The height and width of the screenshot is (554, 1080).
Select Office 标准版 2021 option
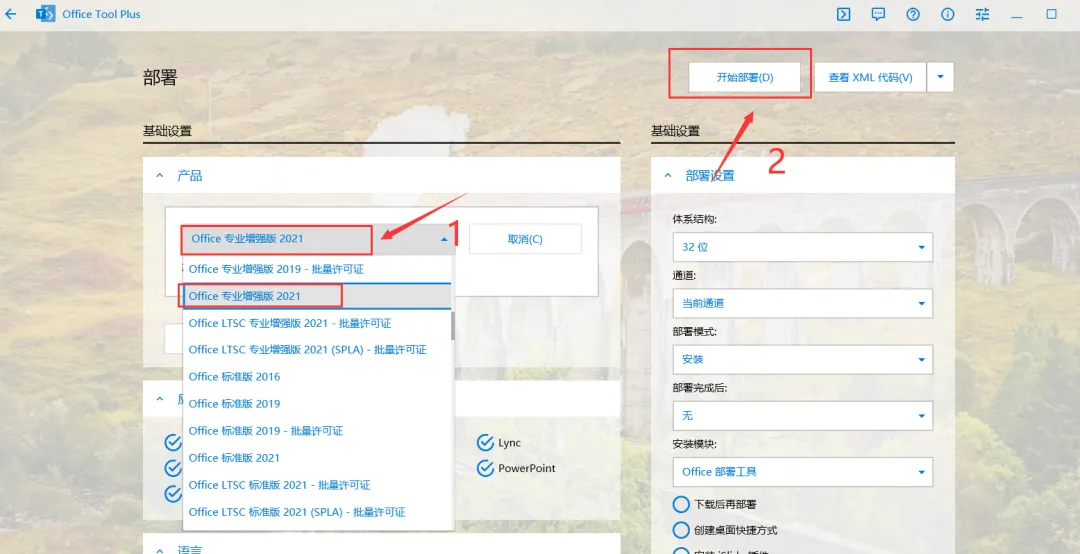[x=317, y=458]
